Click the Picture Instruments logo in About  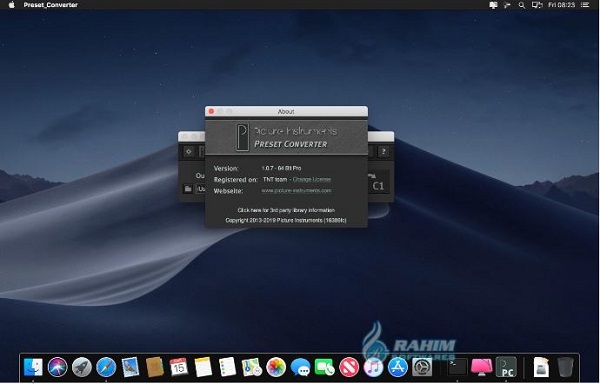[x=242, y=137]
